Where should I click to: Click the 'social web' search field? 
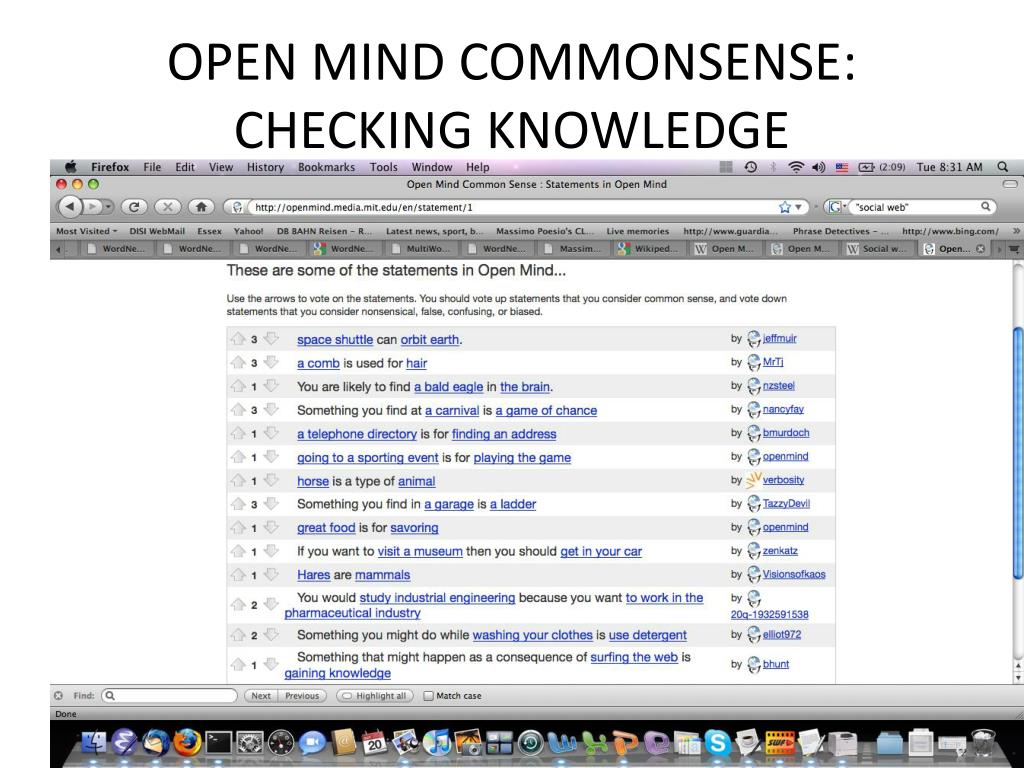point(914,207)
